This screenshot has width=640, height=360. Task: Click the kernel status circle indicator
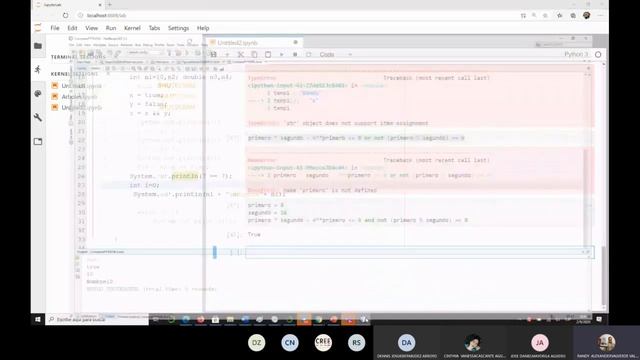598,54
